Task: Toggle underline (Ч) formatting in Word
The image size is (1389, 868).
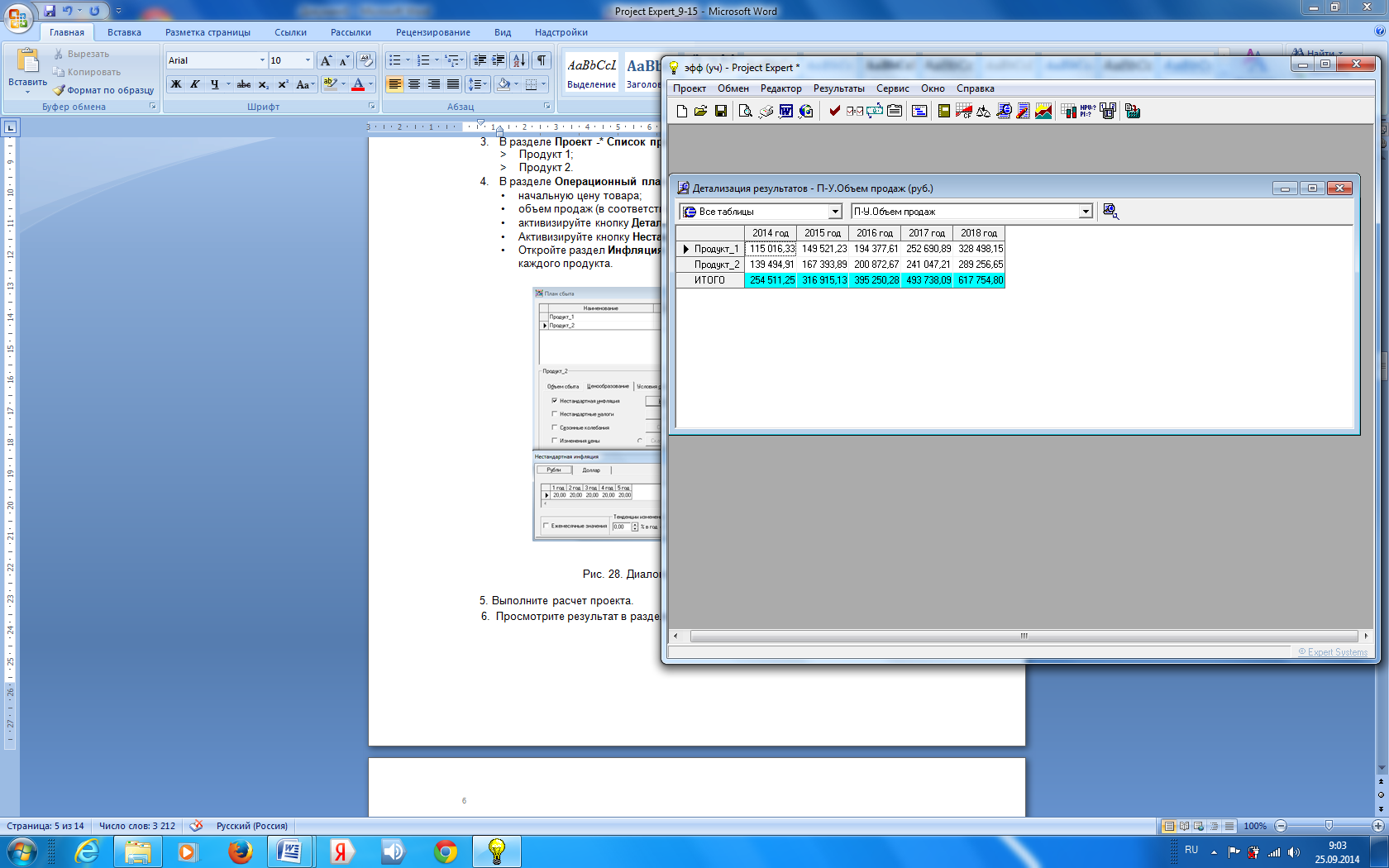Action: click(214, 84)
